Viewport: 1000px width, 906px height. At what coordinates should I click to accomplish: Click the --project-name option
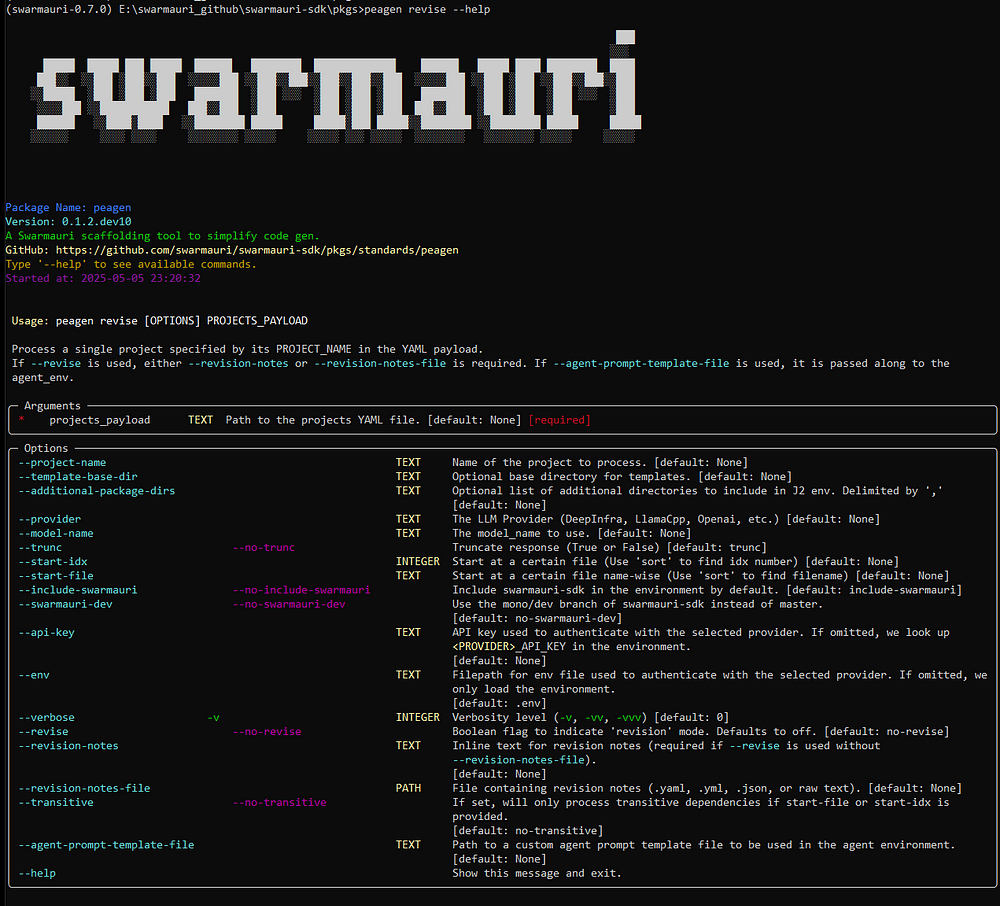(62, 462)
